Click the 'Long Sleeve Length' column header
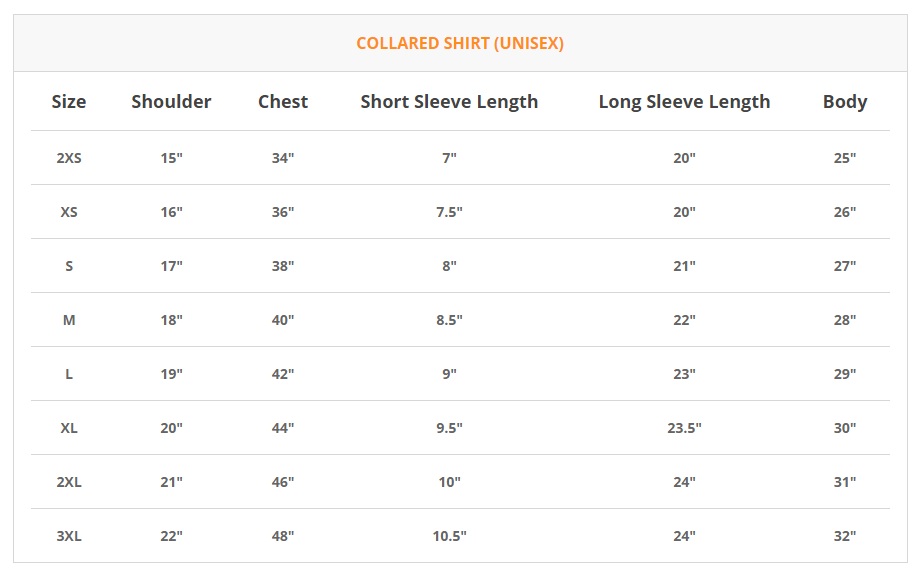This screenshot has width=921, height=580. tap(684, 102)
